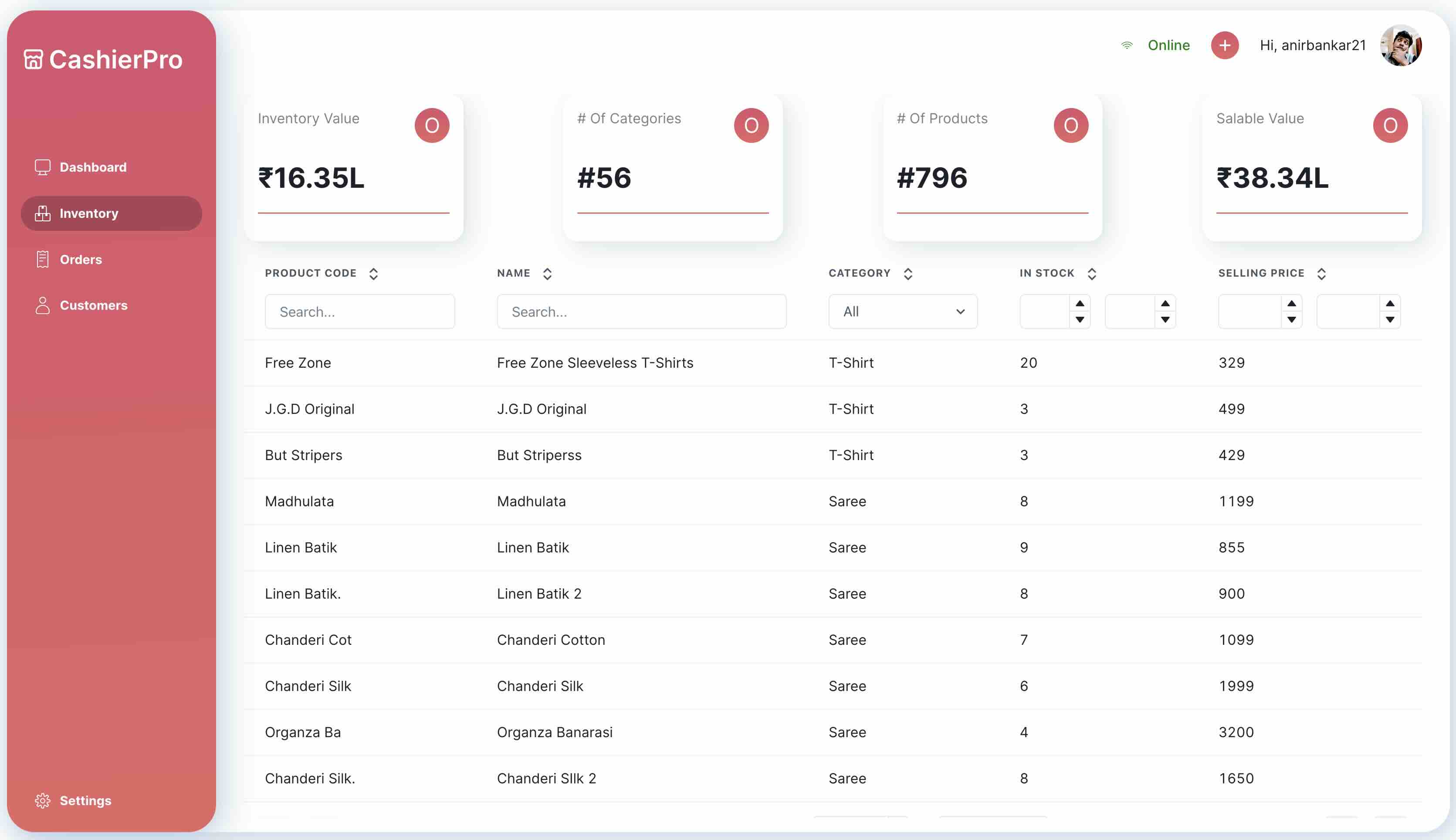
Task: Click the CashierPro store logo icon
Action: pyautogui.click(x=33, y=59)
